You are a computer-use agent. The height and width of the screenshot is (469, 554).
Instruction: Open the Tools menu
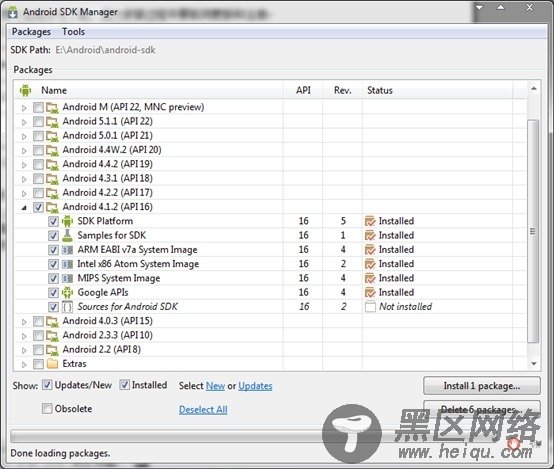(73, 32)
